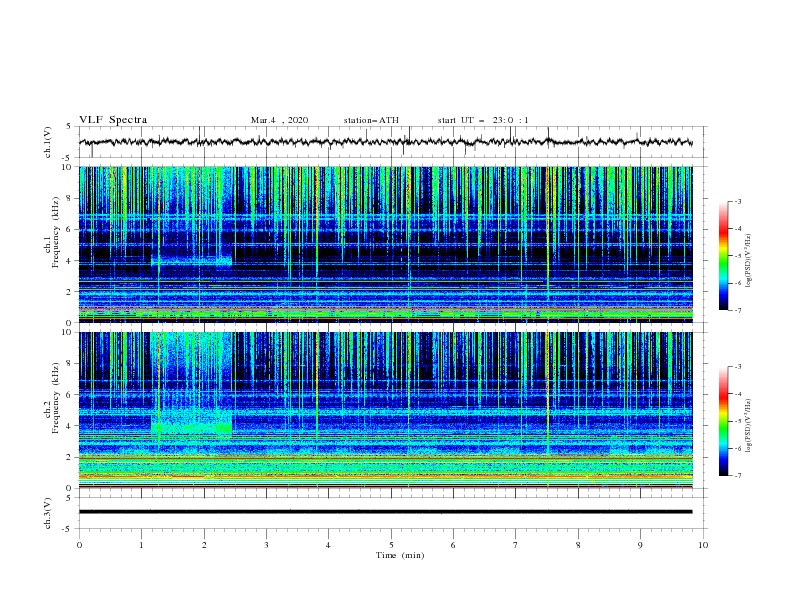Click the strong ch.2 sferic near 7.5 minutes
Screen dimensions: 792x612
coord(548,394)
